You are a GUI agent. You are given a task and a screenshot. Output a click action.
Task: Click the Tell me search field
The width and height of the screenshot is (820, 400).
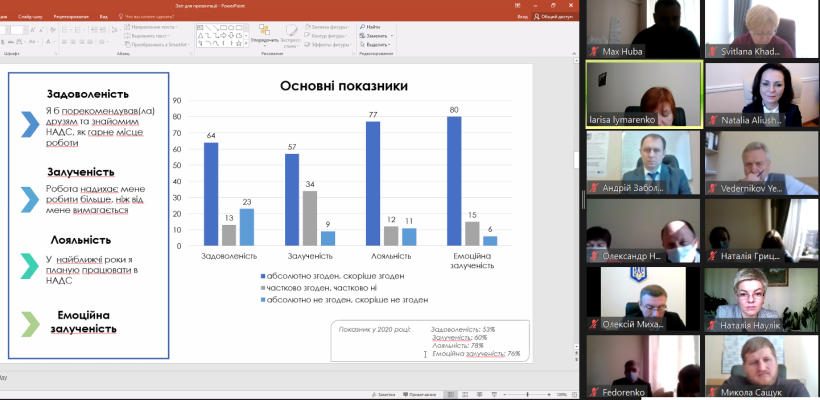point(147,17)
